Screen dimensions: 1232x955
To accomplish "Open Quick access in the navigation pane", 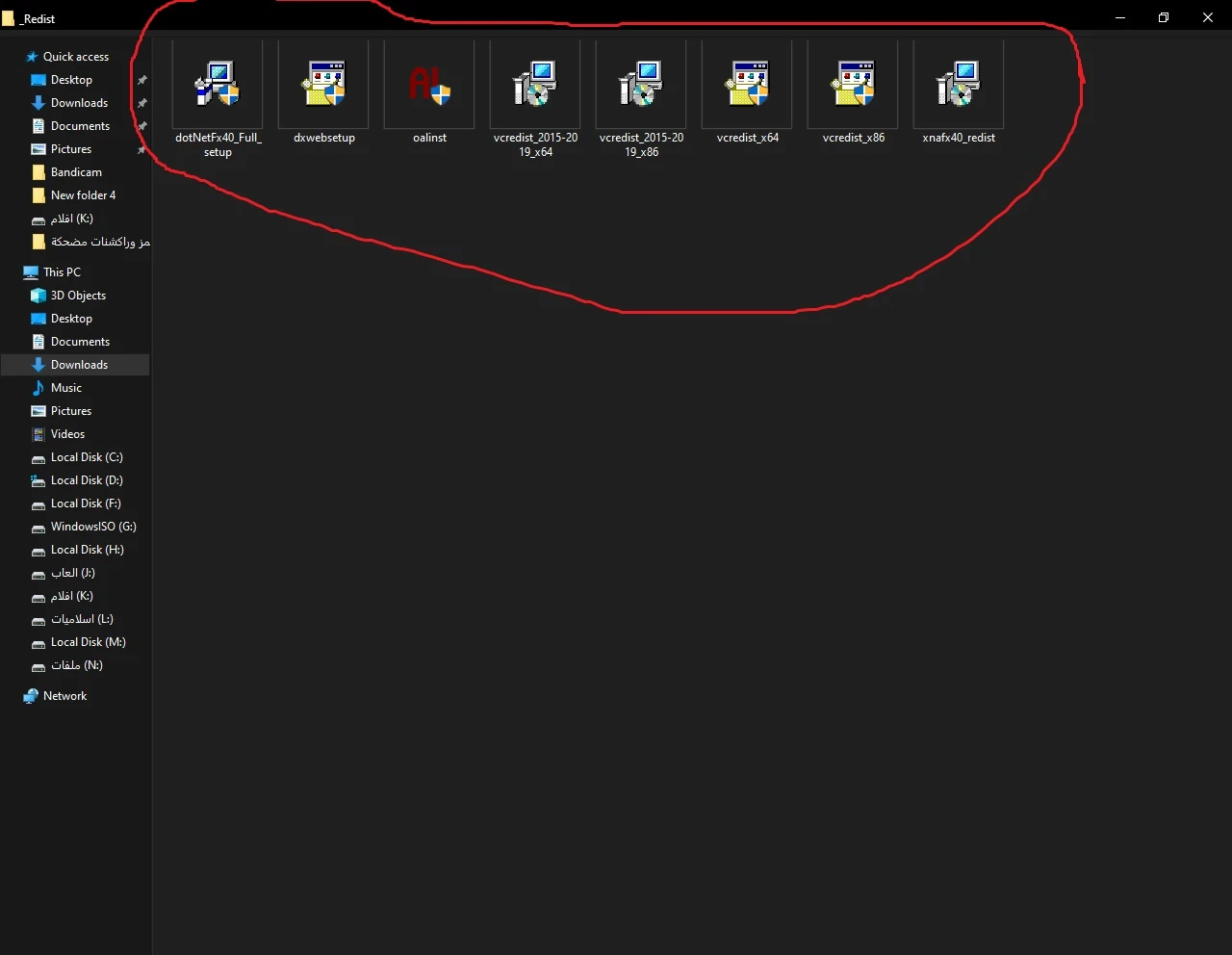I will coord(75,57).
